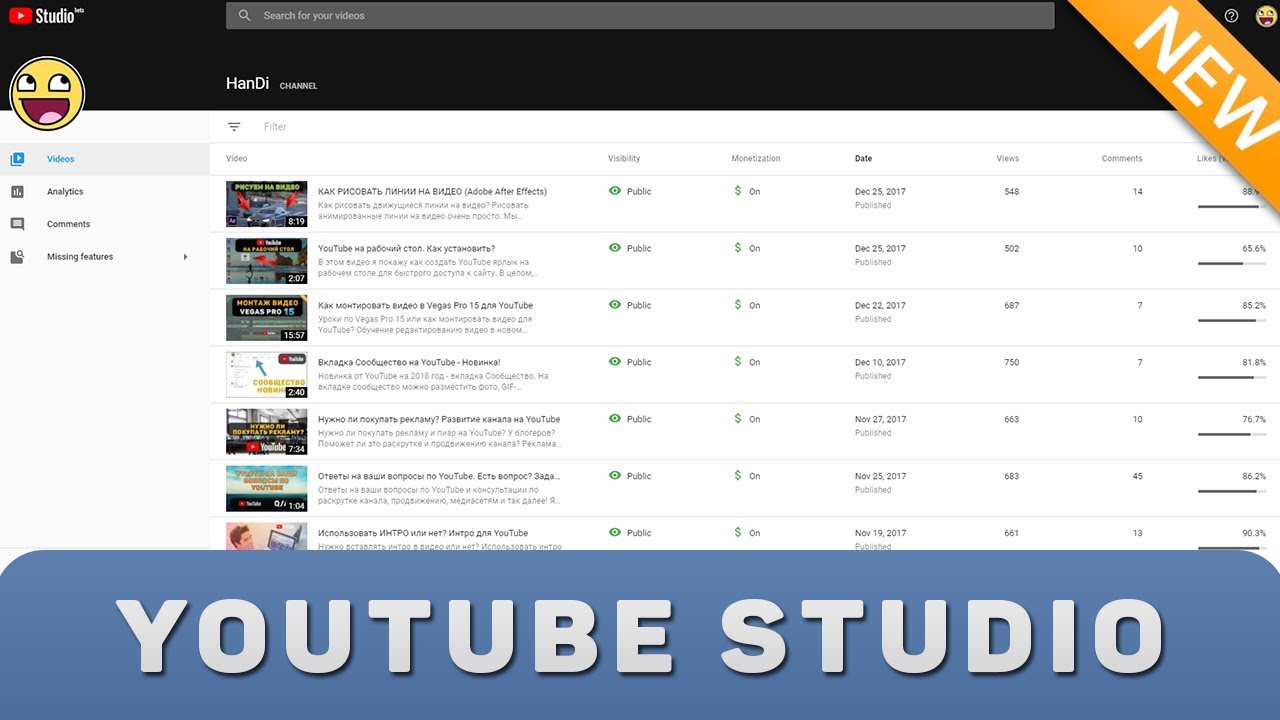Open the Missing features menu item
This screenshot has width=1280, height=720.
click(x=104, y=257)
